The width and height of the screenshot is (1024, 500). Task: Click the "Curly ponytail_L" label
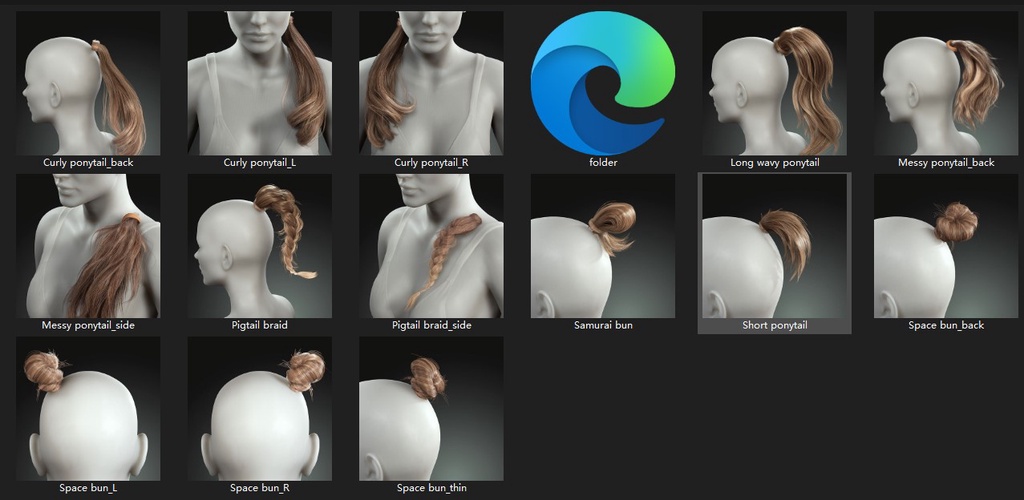(x=259, y=163)
